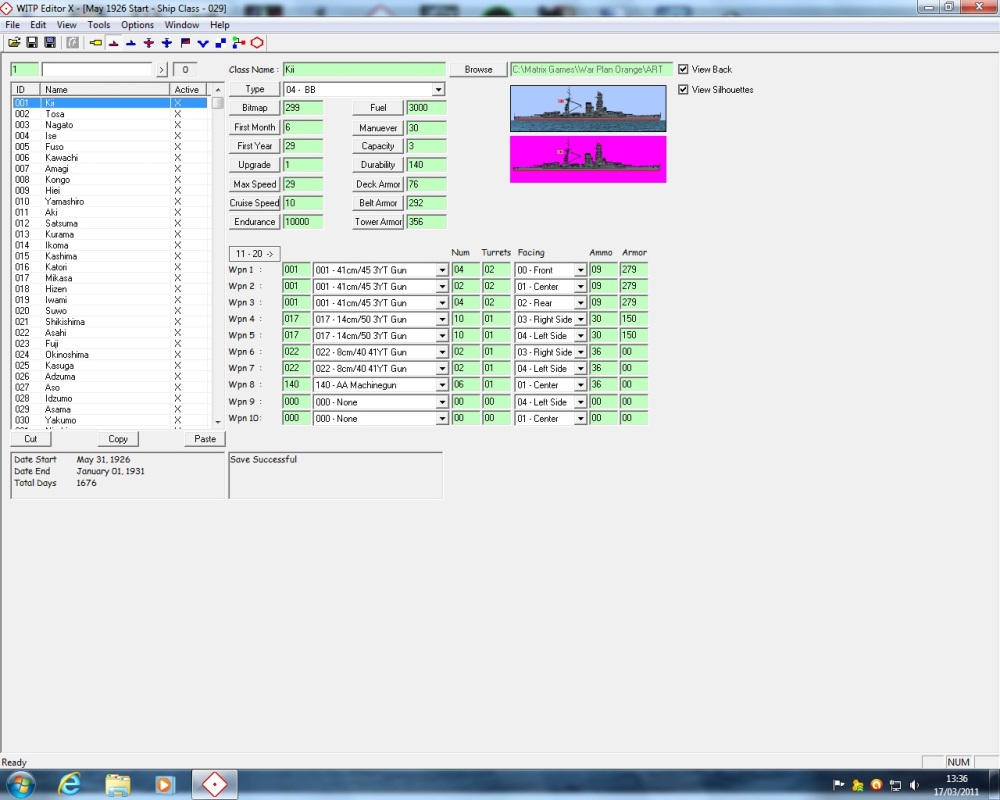
Task: Click the ship list scrollbar up arrow
Action: (218, 90)
